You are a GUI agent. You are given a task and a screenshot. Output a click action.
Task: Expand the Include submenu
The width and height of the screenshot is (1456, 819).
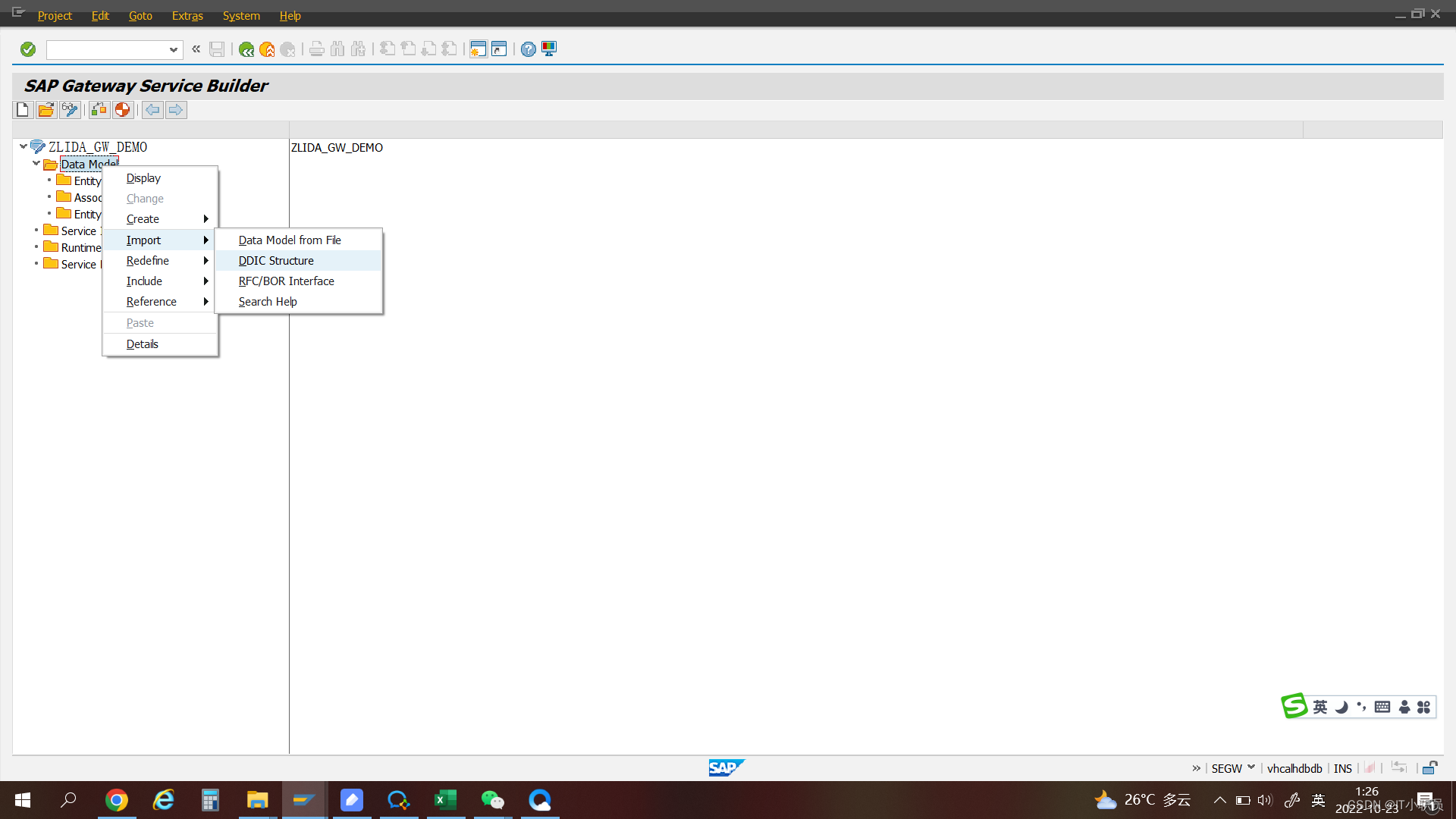coord(160,281)
